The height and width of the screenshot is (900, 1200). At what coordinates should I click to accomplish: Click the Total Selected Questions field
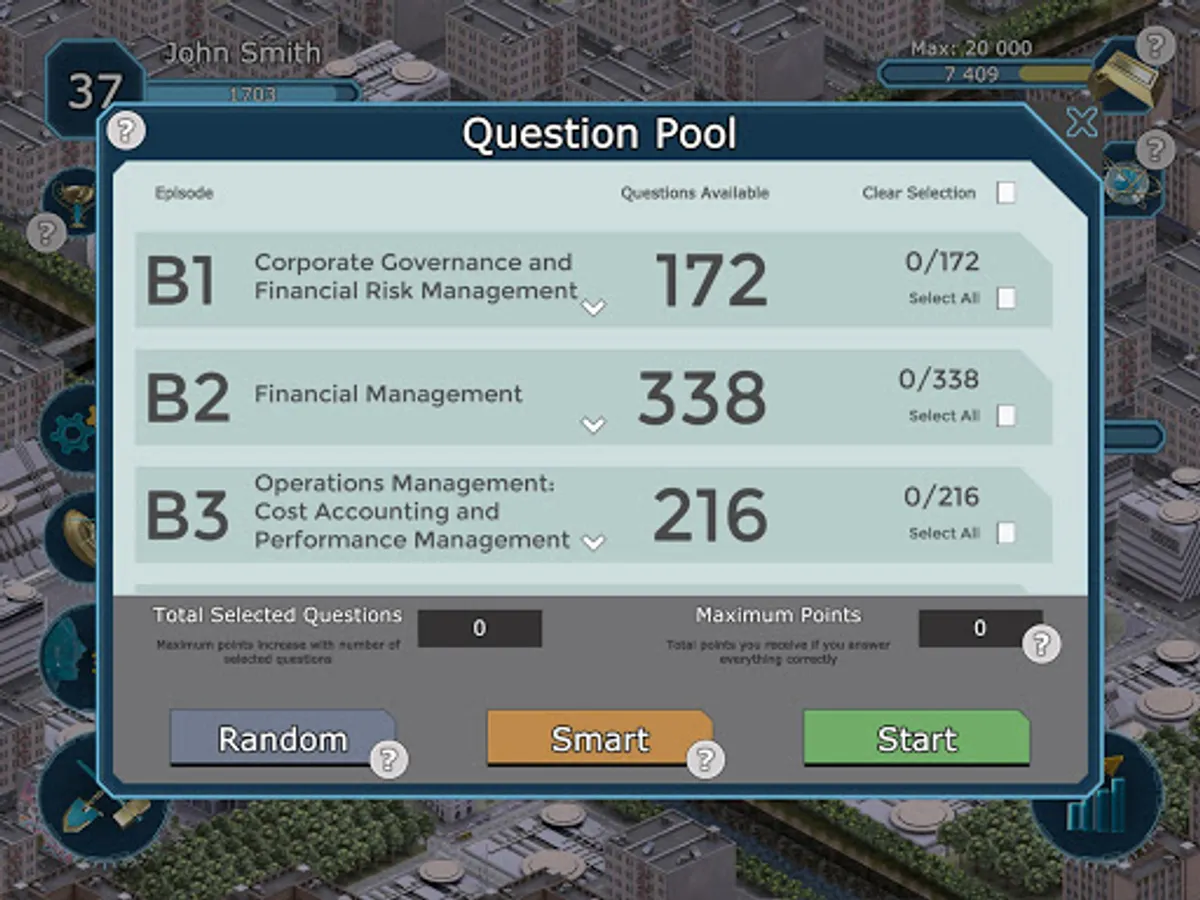click(480, 628)
